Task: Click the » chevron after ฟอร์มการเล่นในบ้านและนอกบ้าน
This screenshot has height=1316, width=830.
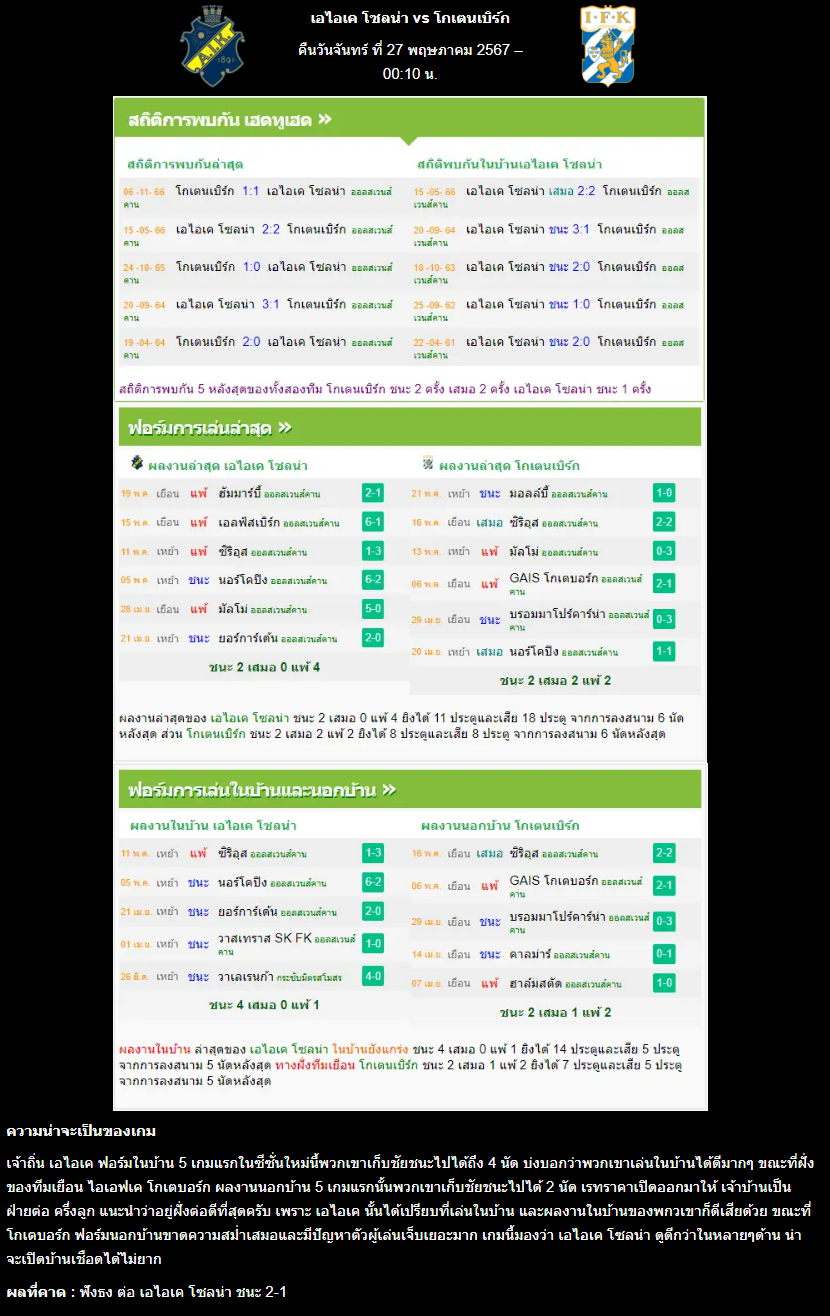Action: coord(389,790)
